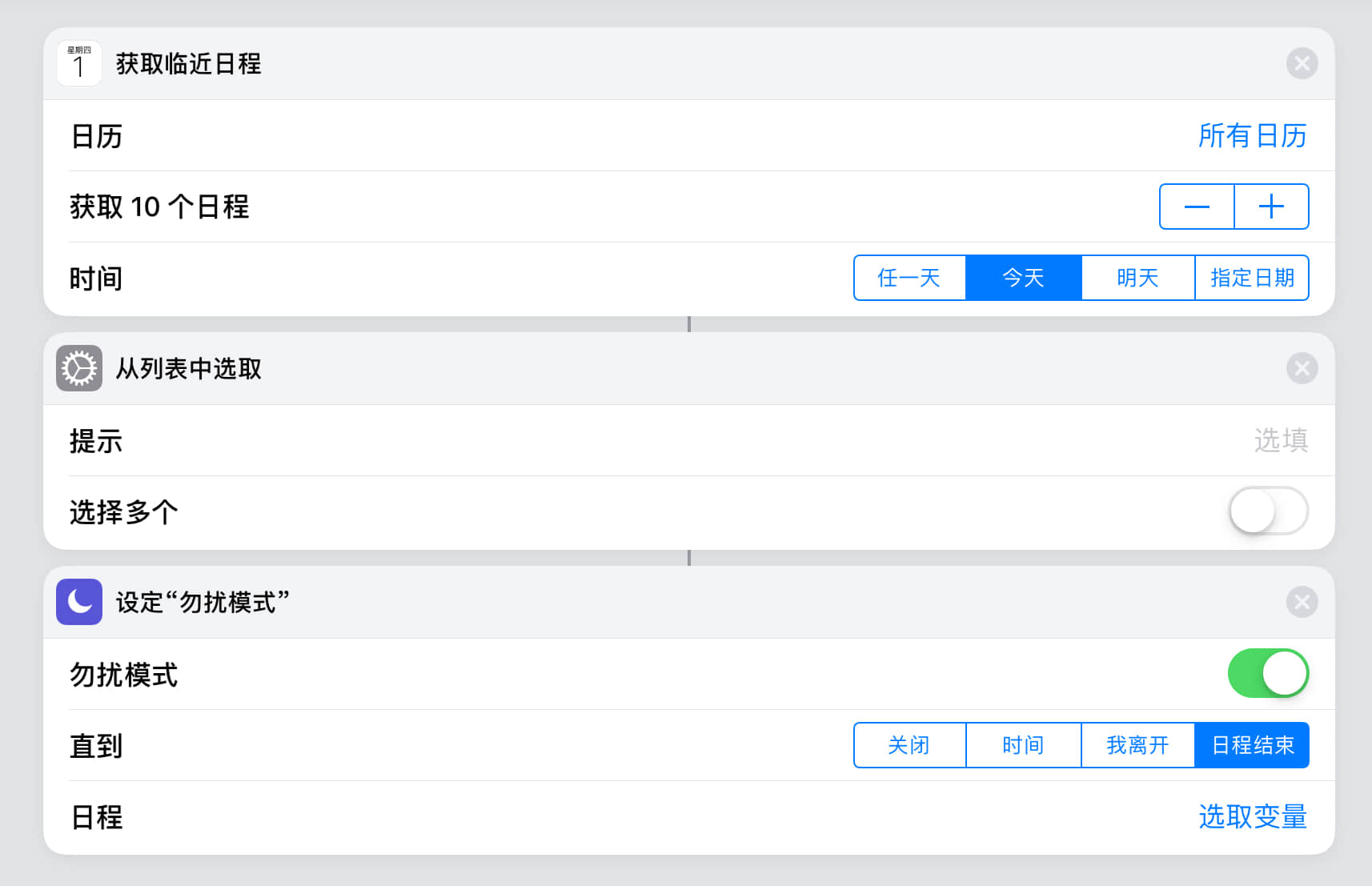
Task: Remove the 从列表中选取 action
Action: pos(1302,368)
